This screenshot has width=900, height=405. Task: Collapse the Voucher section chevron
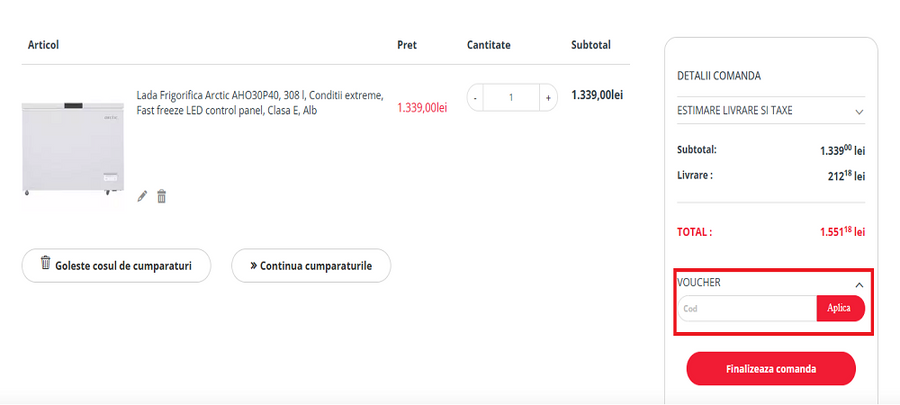tap(859, 284)
